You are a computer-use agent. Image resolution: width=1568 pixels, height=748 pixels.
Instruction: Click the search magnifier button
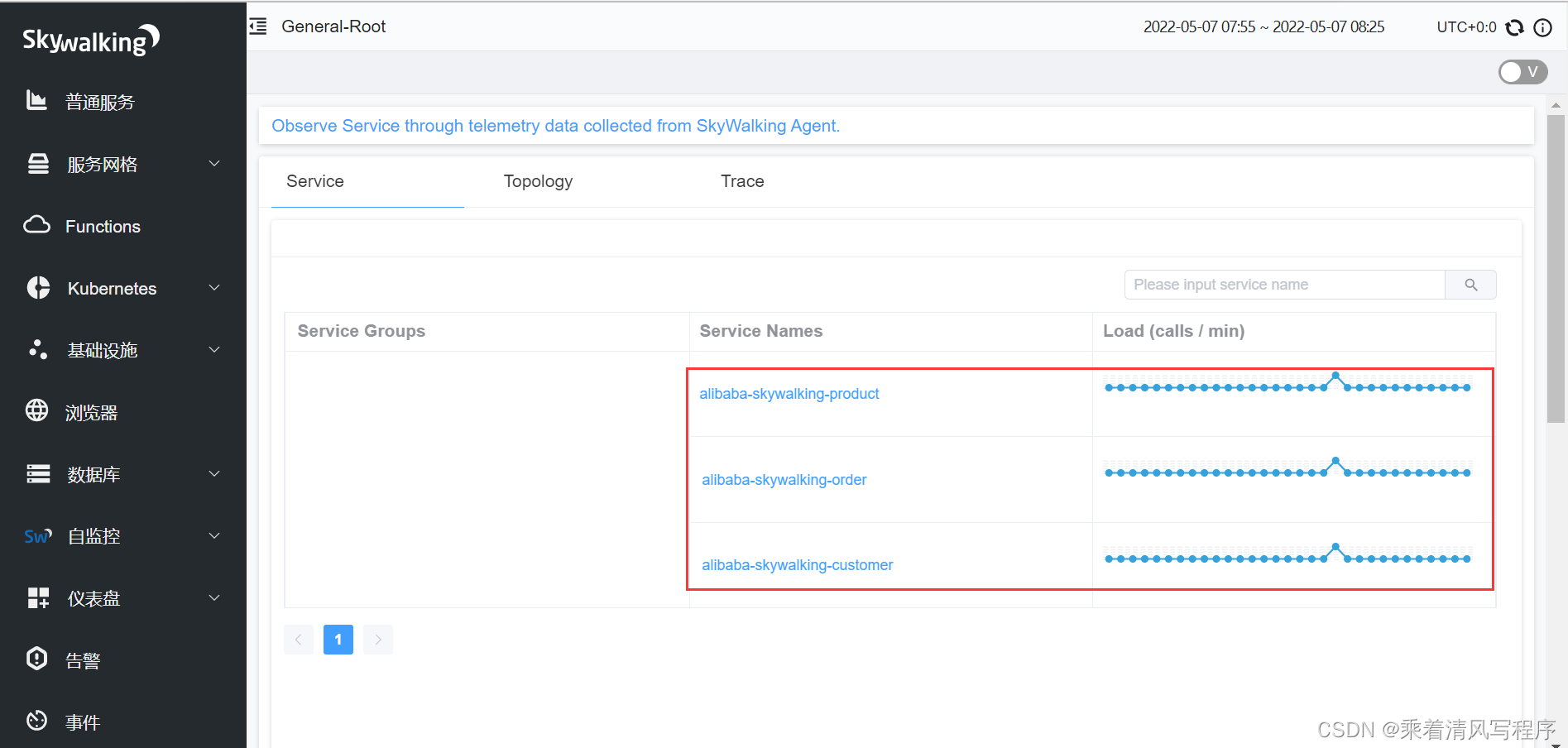click(1470, 285)
